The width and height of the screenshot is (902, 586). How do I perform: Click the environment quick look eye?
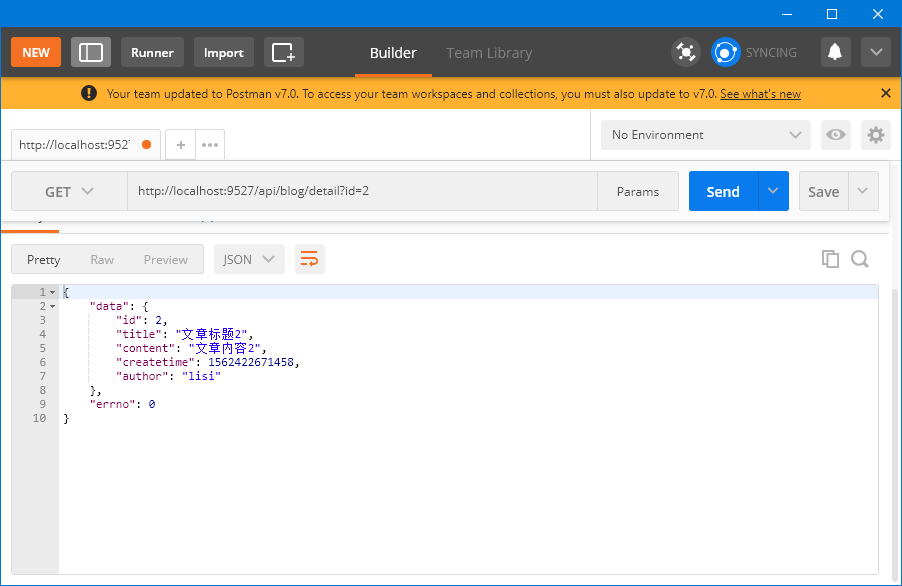click(x=836, y=135)
